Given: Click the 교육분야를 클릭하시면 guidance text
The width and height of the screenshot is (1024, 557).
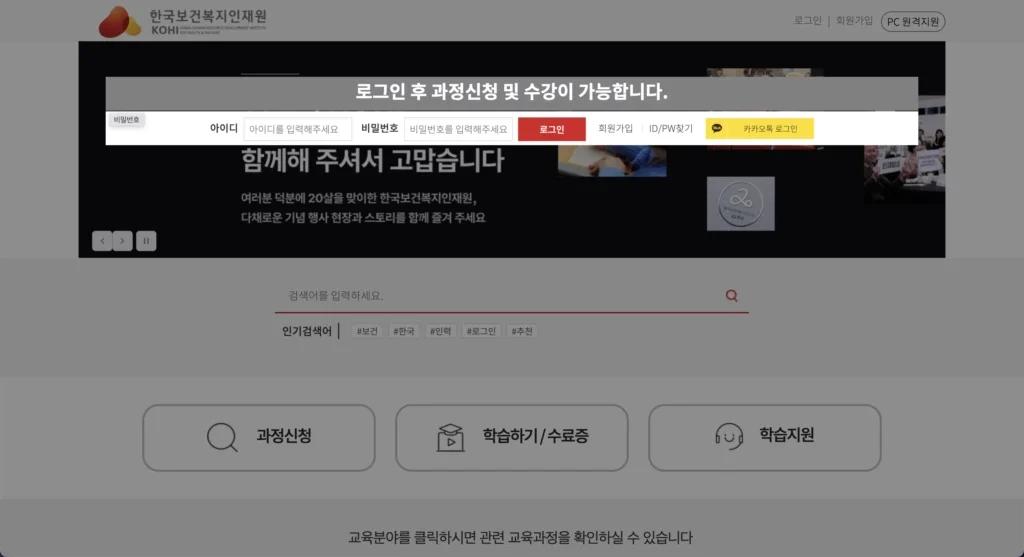Looking at the screenshot, I should (x=520, y=537).
